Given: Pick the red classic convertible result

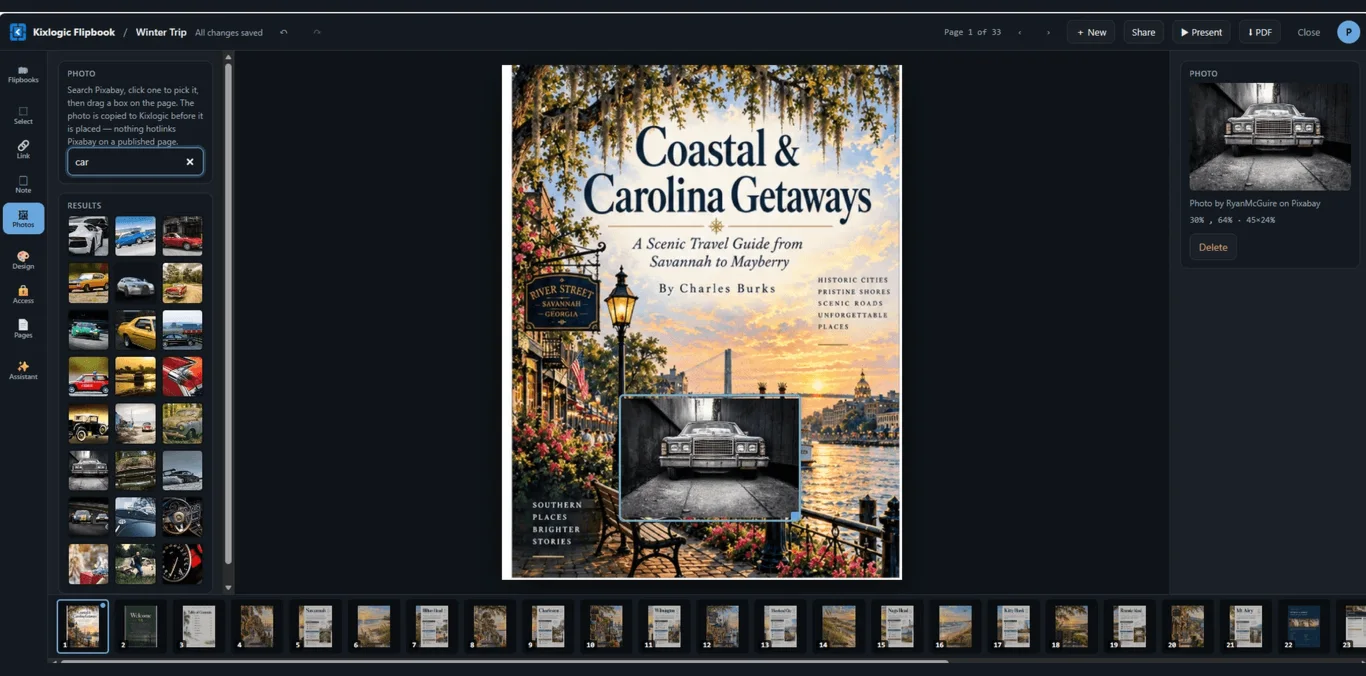Looking at the screenshot, I should pyautogui.click(x=182, y=236).
